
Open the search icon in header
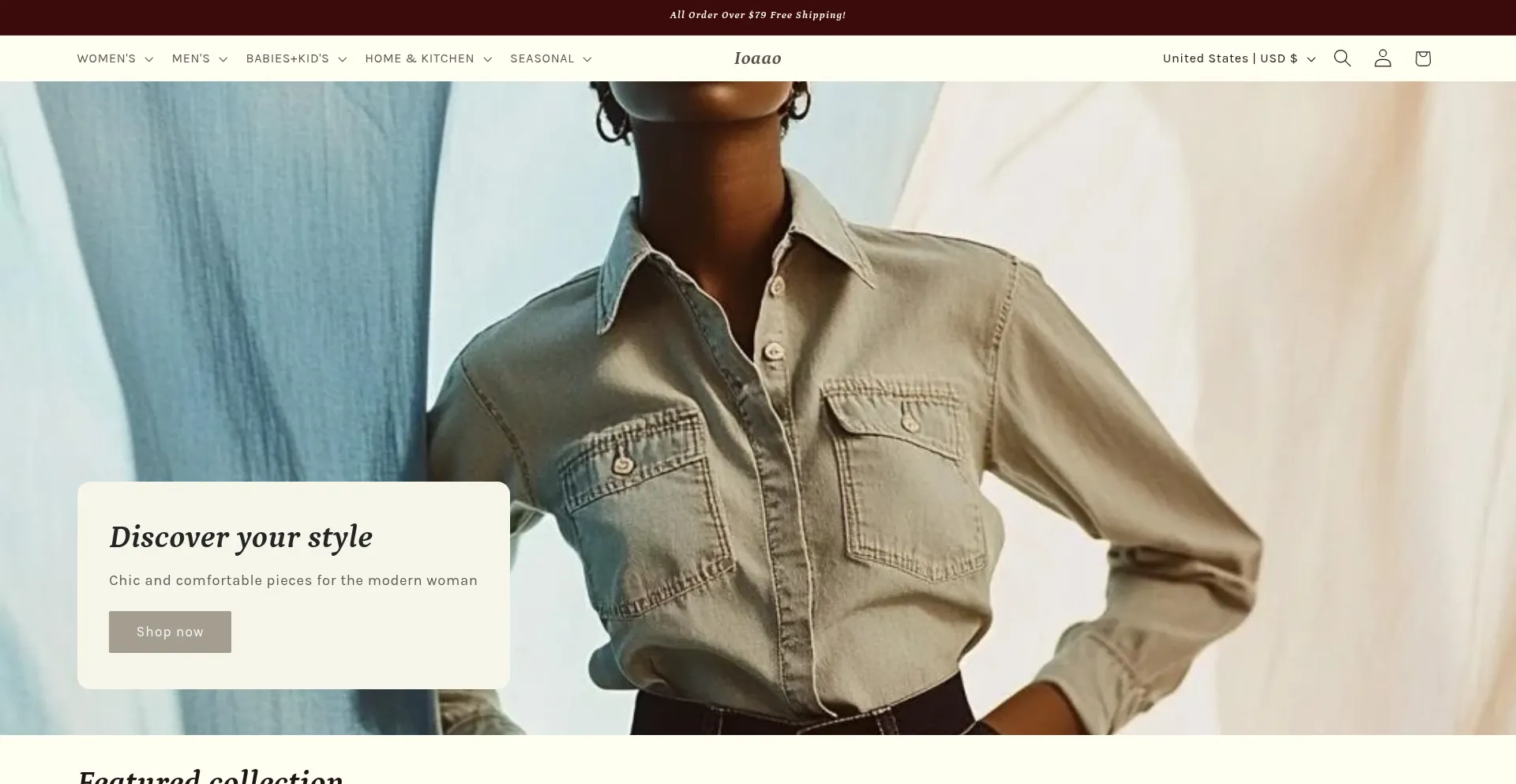(1342, 58)
